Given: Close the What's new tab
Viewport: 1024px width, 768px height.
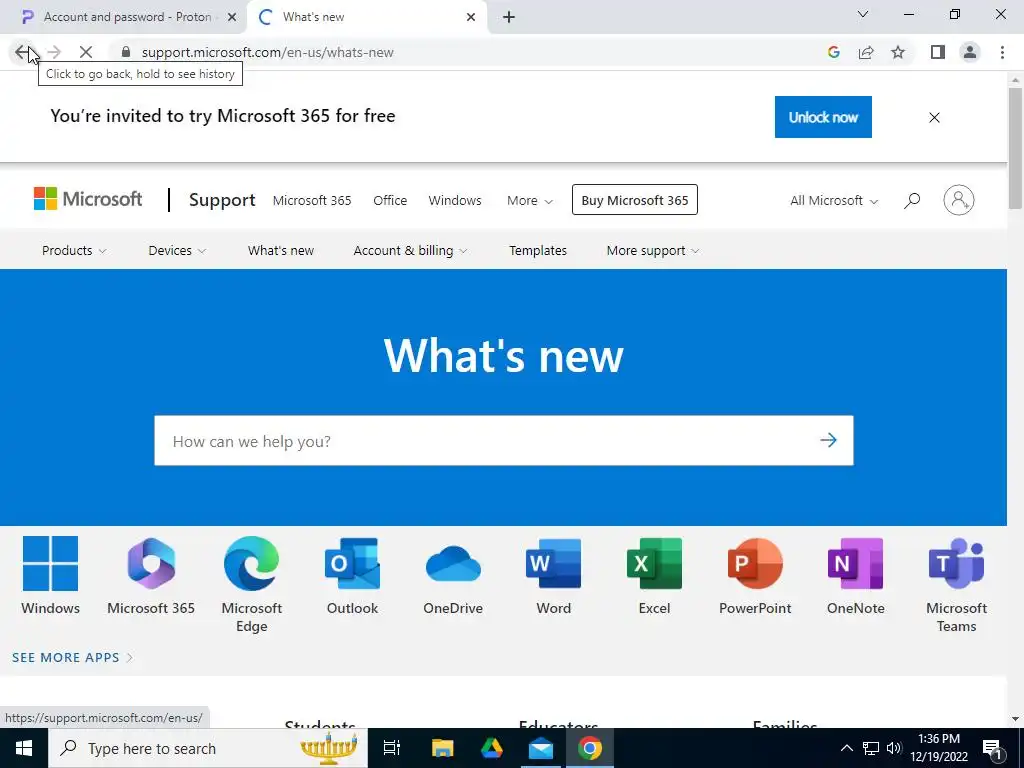Looking at the screenshot, I should click(471, 17).
